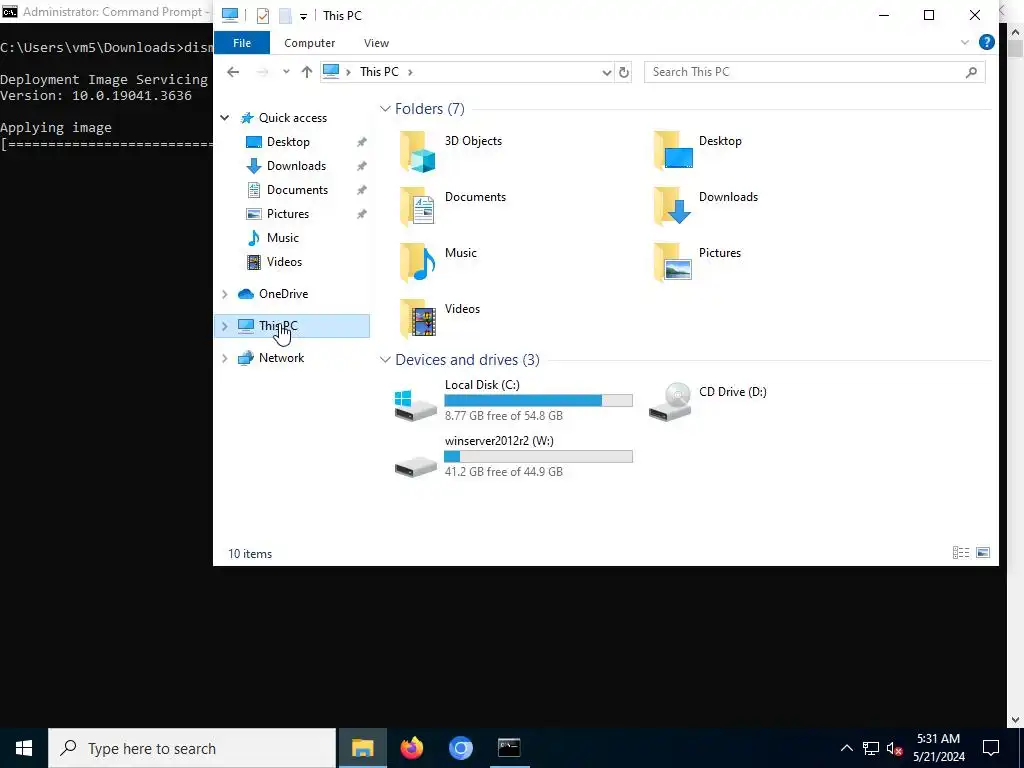The height and width of the screenshot is (768, 1024).
Task: Expand the Network tree node
Action: (225, 358)
